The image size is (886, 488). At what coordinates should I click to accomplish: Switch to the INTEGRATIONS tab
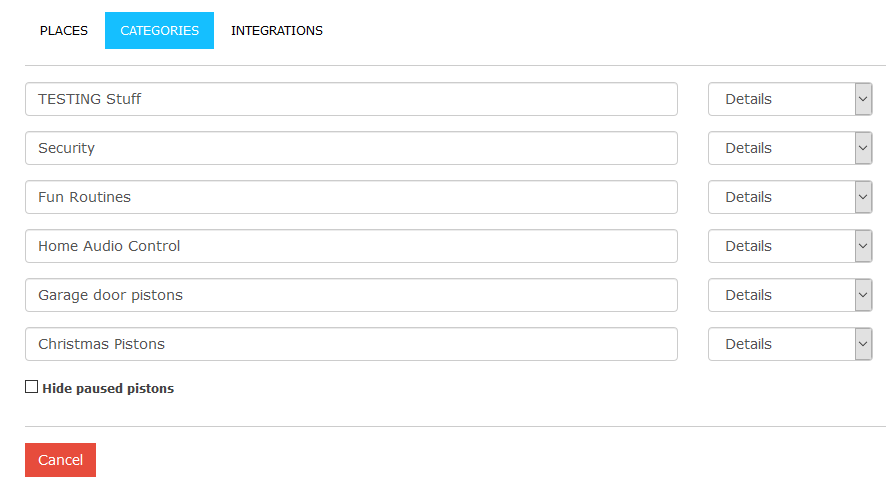coord(277,30)
